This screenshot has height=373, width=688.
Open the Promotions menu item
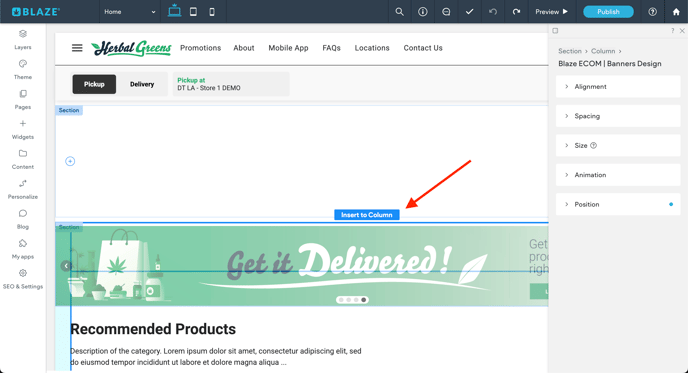pyautogui.click(x=201, y=48)
